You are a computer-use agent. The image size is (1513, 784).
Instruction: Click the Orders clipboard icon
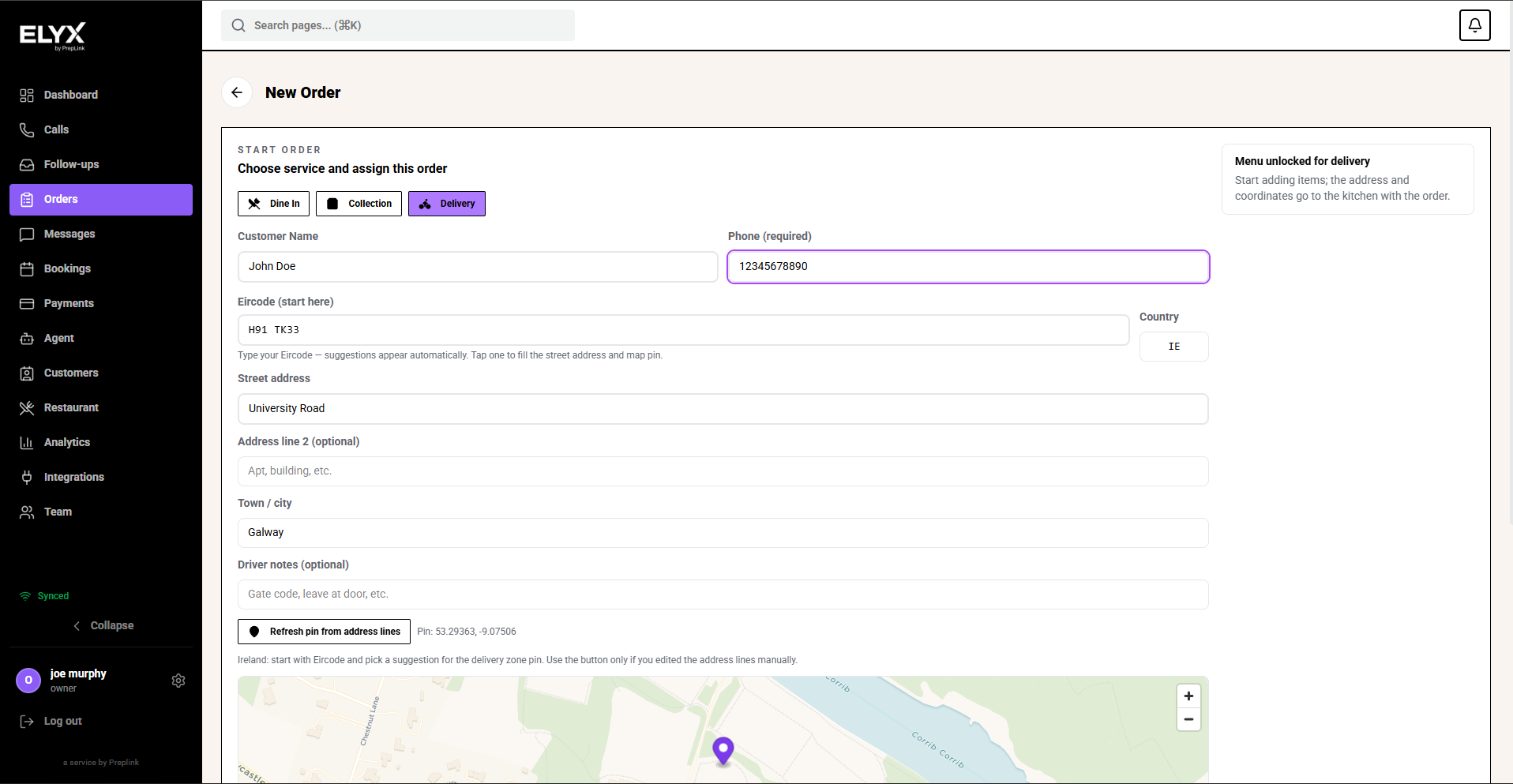(27, 199)
